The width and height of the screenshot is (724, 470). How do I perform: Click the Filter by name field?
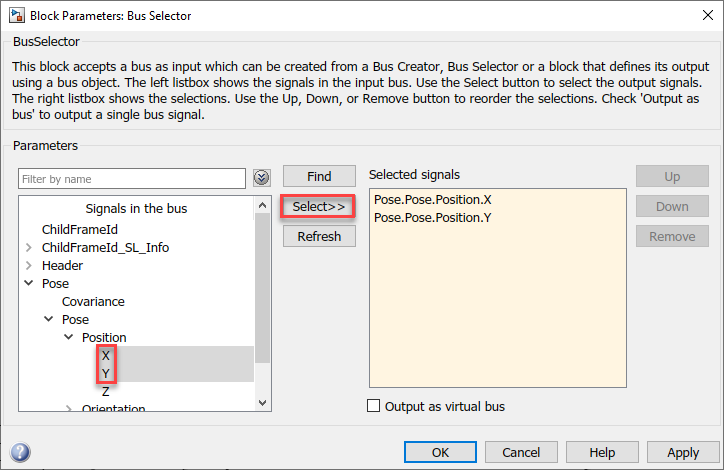point(132,178)
